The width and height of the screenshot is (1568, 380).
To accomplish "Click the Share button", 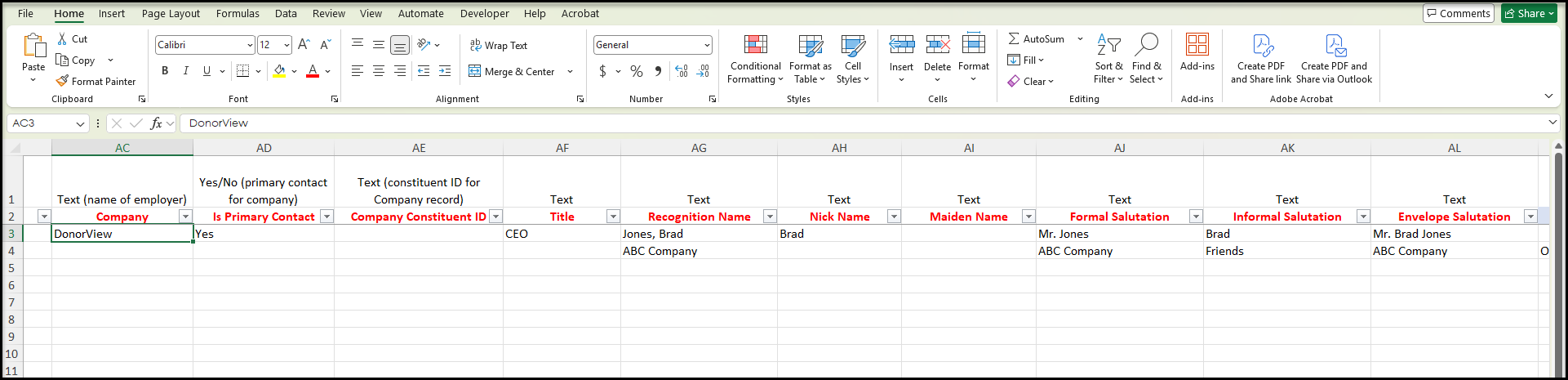I will coord(1529,13).
